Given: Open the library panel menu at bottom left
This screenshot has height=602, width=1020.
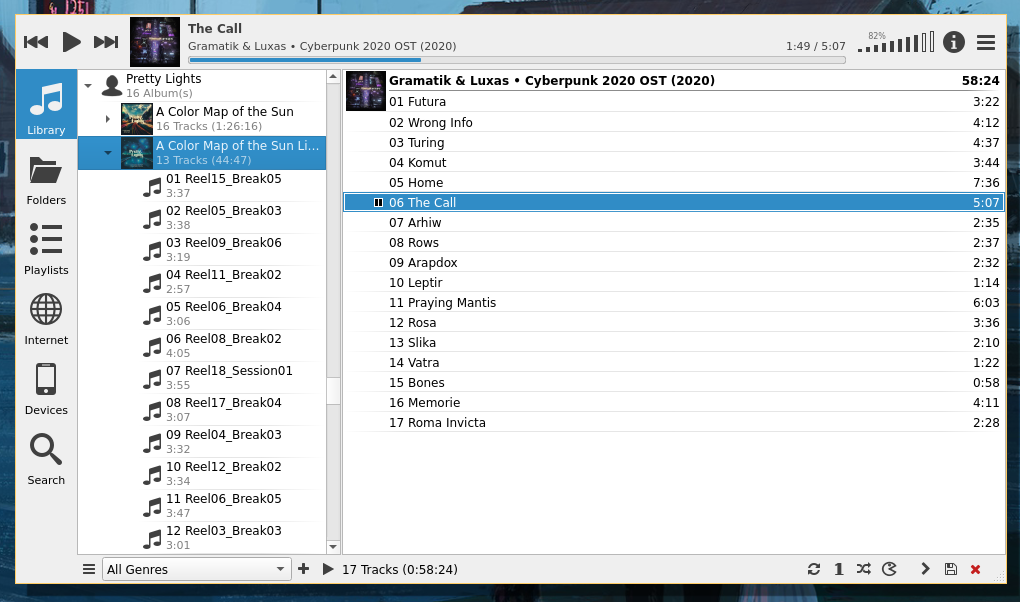Looking at the screenshot, I should point(89,569).
